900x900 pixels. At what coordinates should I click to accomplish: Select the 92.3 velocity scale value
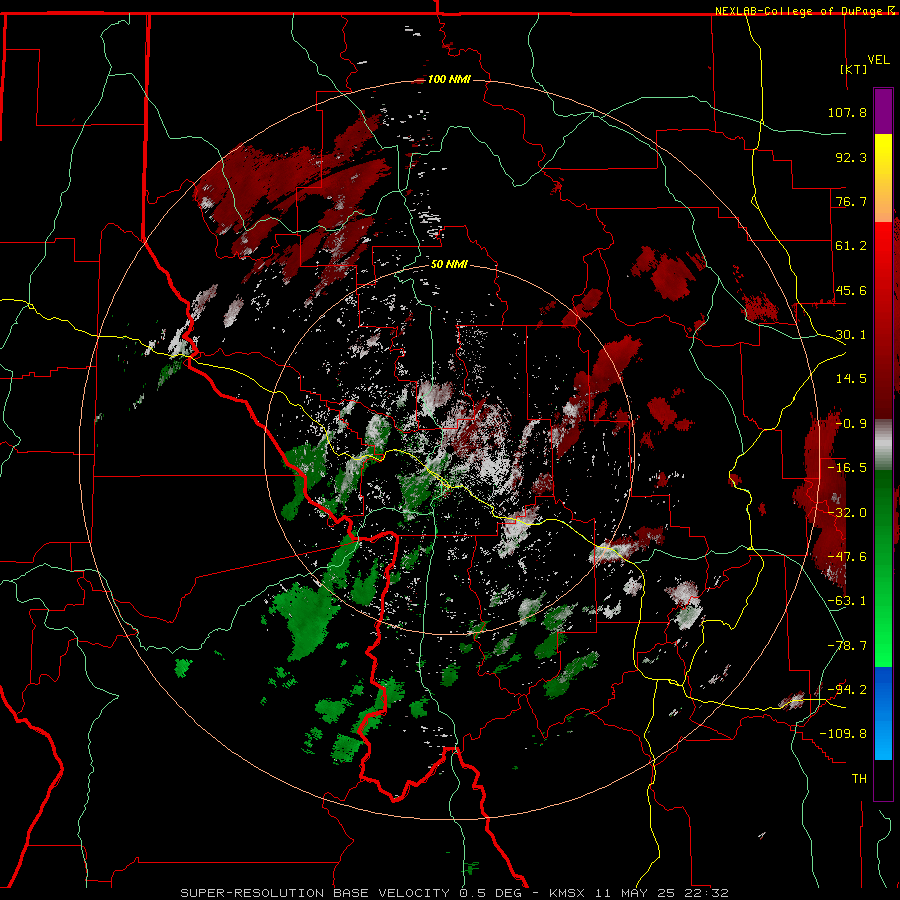851,157
